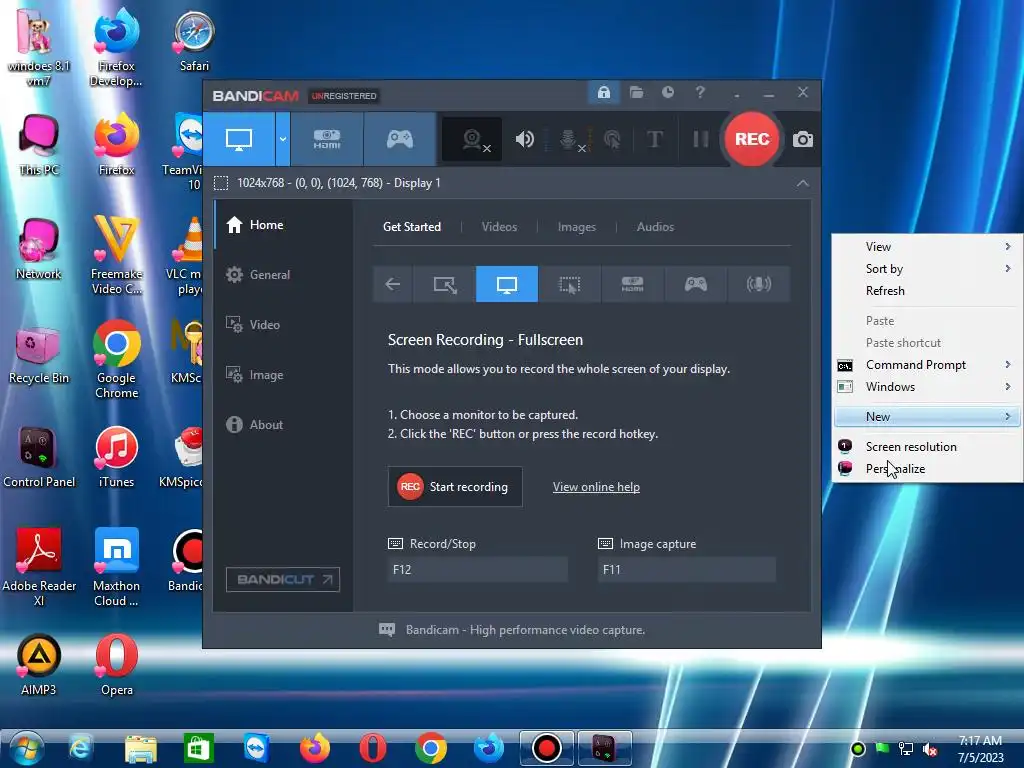The width and height of the screenshot is (1024, 768).
Task: Click Record/Stop hotkey field F12
Action: 477,569
